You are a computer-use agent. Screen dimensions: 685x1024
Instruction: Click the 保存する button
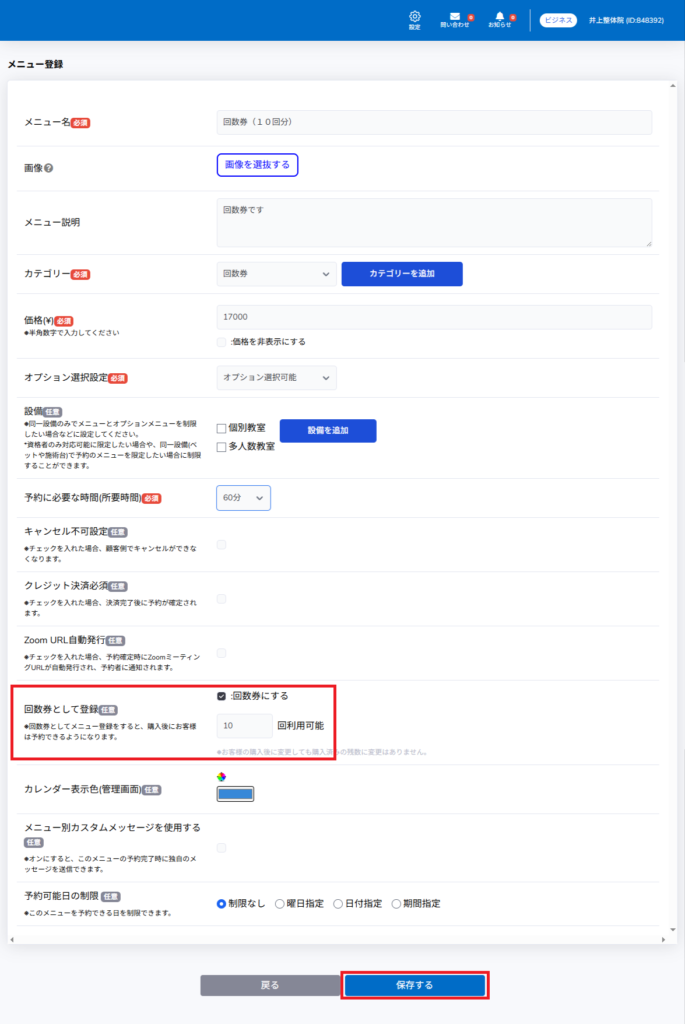[415, 985]
